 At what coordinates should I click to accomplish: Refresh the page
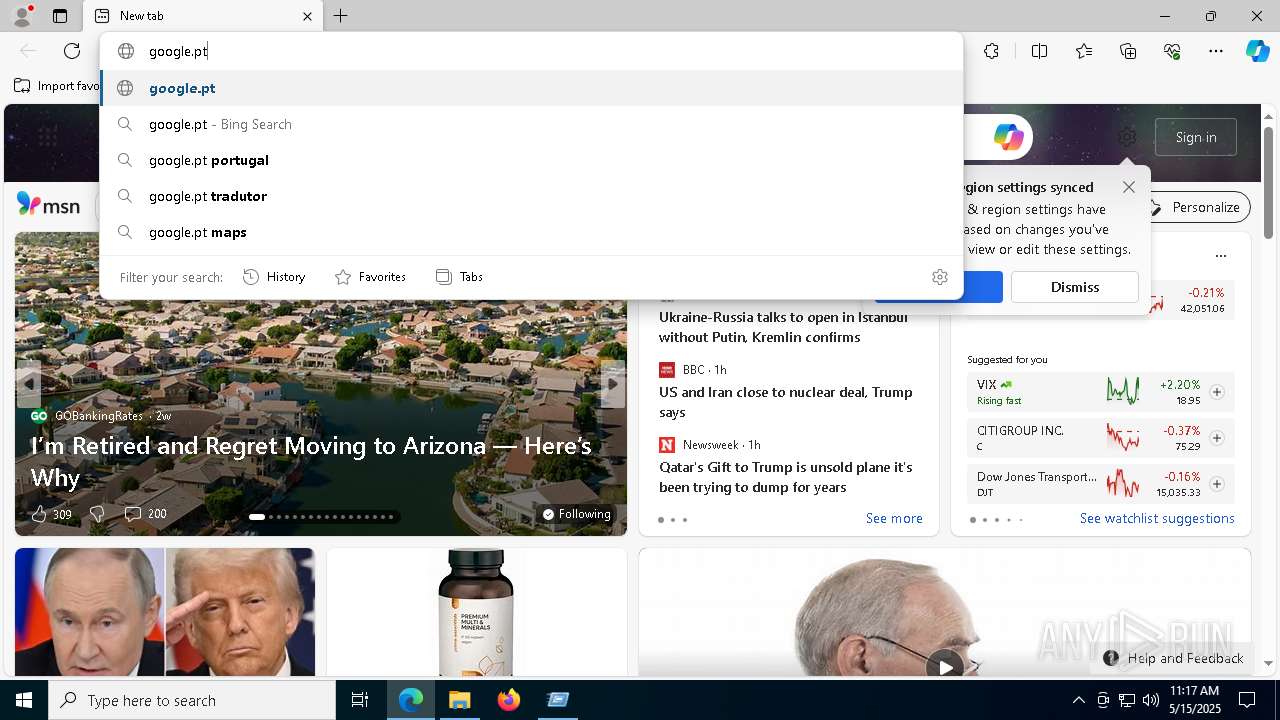(72, 51)
